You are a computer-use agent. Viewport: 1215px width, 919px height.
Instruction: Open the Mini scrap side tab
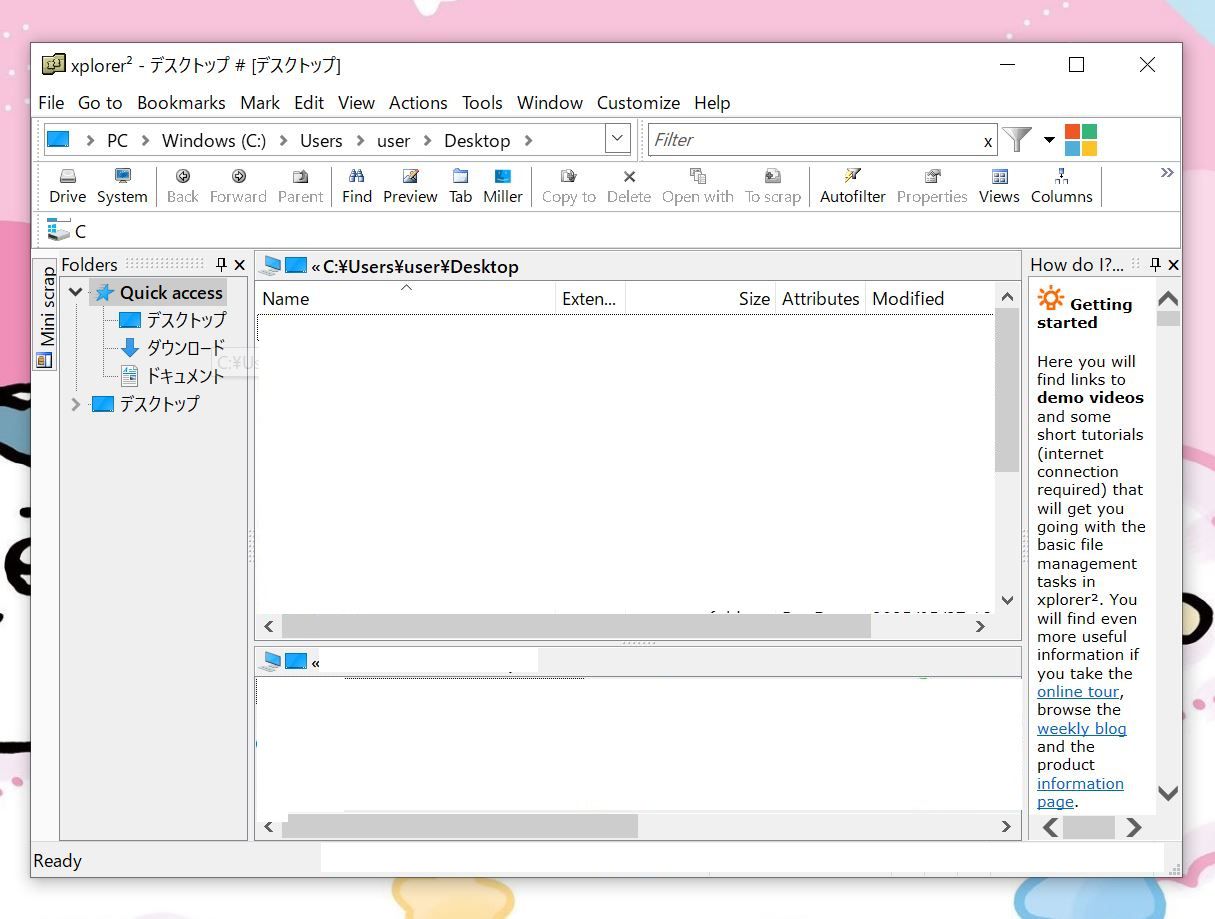(x=45, y=316)
